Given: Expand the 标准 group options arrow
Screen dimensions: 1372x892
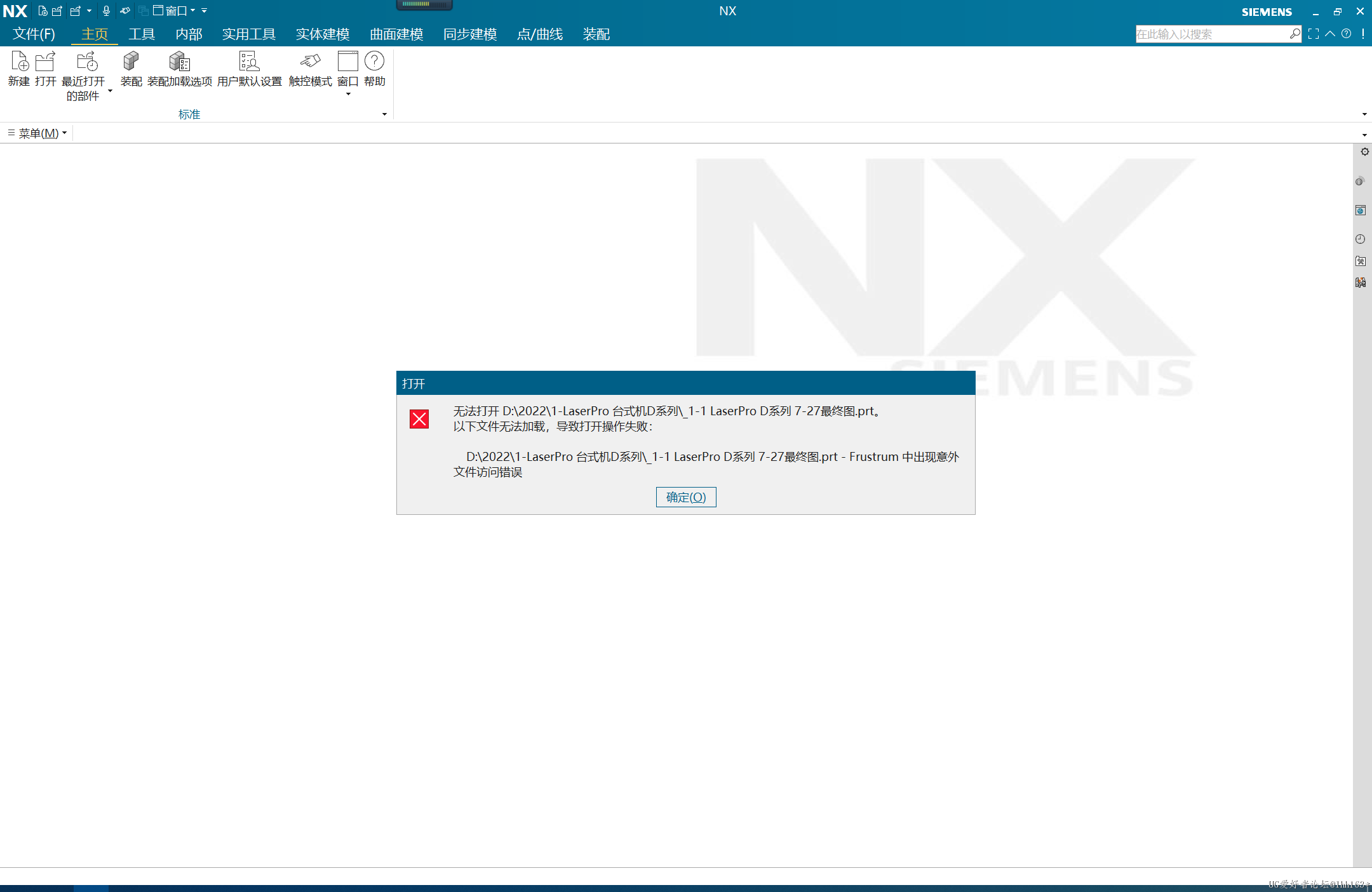Looking at the screenshot, I should 384,114.
